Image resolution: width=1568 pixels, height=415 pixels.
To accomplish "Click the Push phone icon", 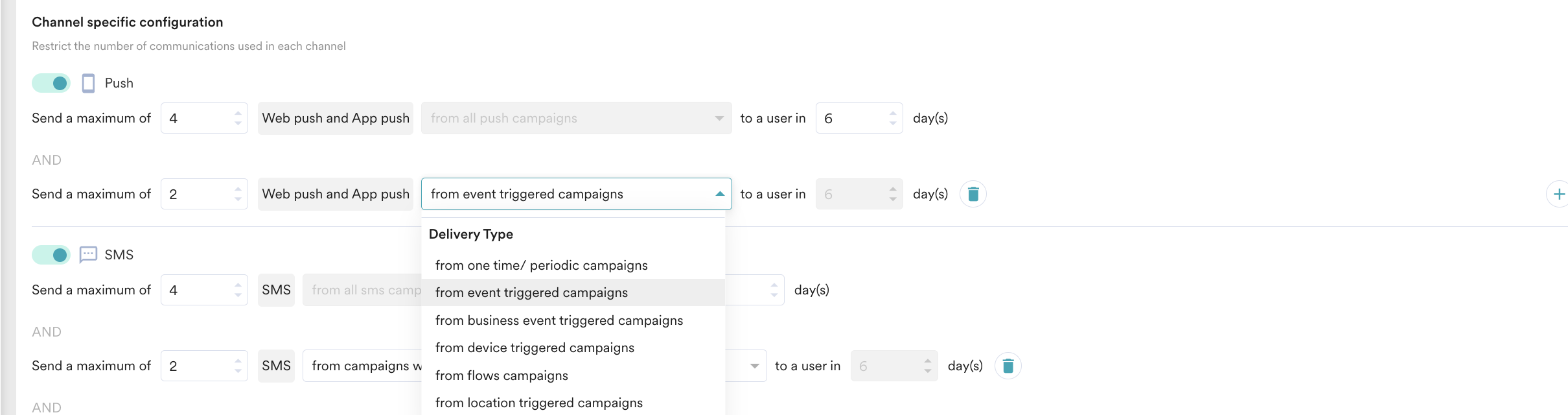I will [88, 83].
